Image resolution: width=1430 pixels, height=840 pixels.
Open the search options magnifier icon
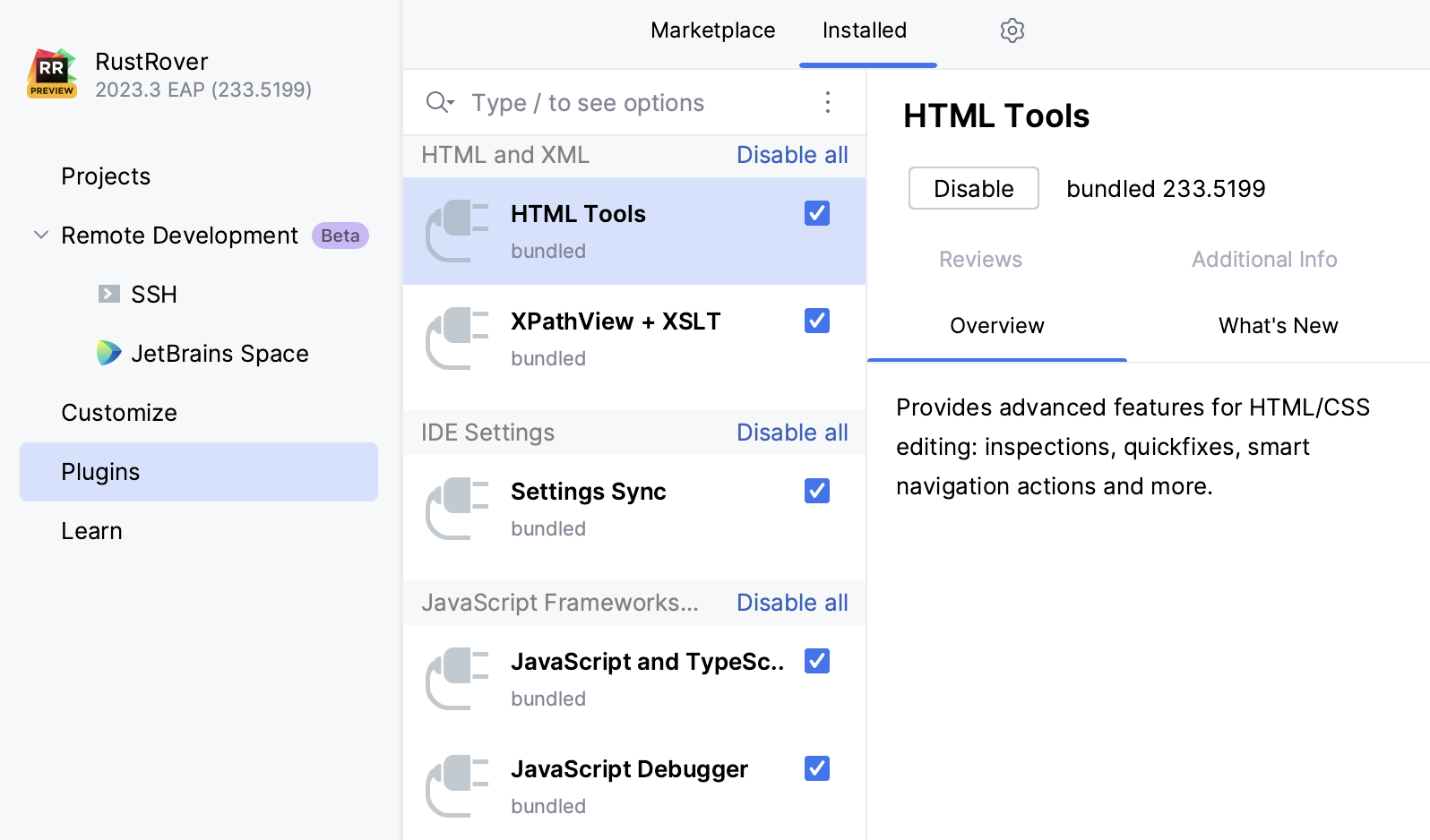[x=439, y=102]
